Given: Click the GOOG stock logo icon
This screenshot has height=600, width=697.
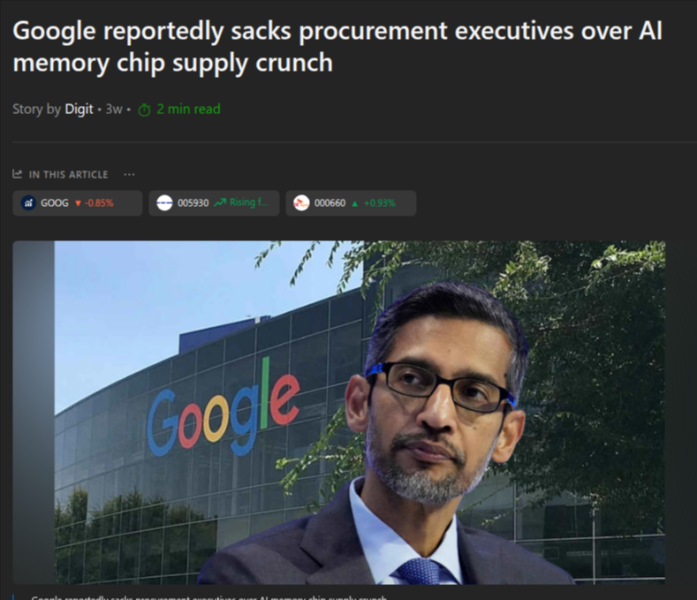Looking at the screenshot, I should 28,203.
